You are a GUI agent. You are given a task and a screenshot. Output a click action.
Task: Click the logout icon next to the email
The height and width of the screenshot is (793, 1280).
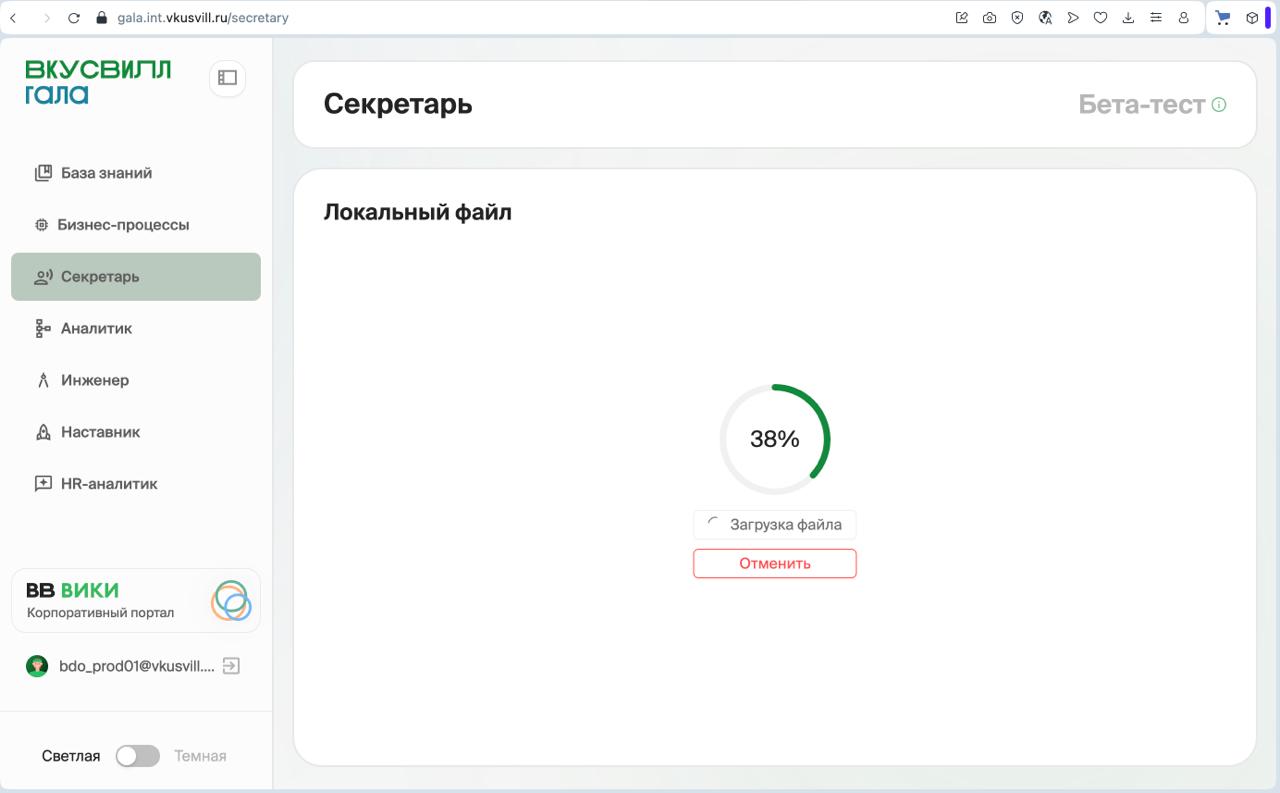[231, 666]
